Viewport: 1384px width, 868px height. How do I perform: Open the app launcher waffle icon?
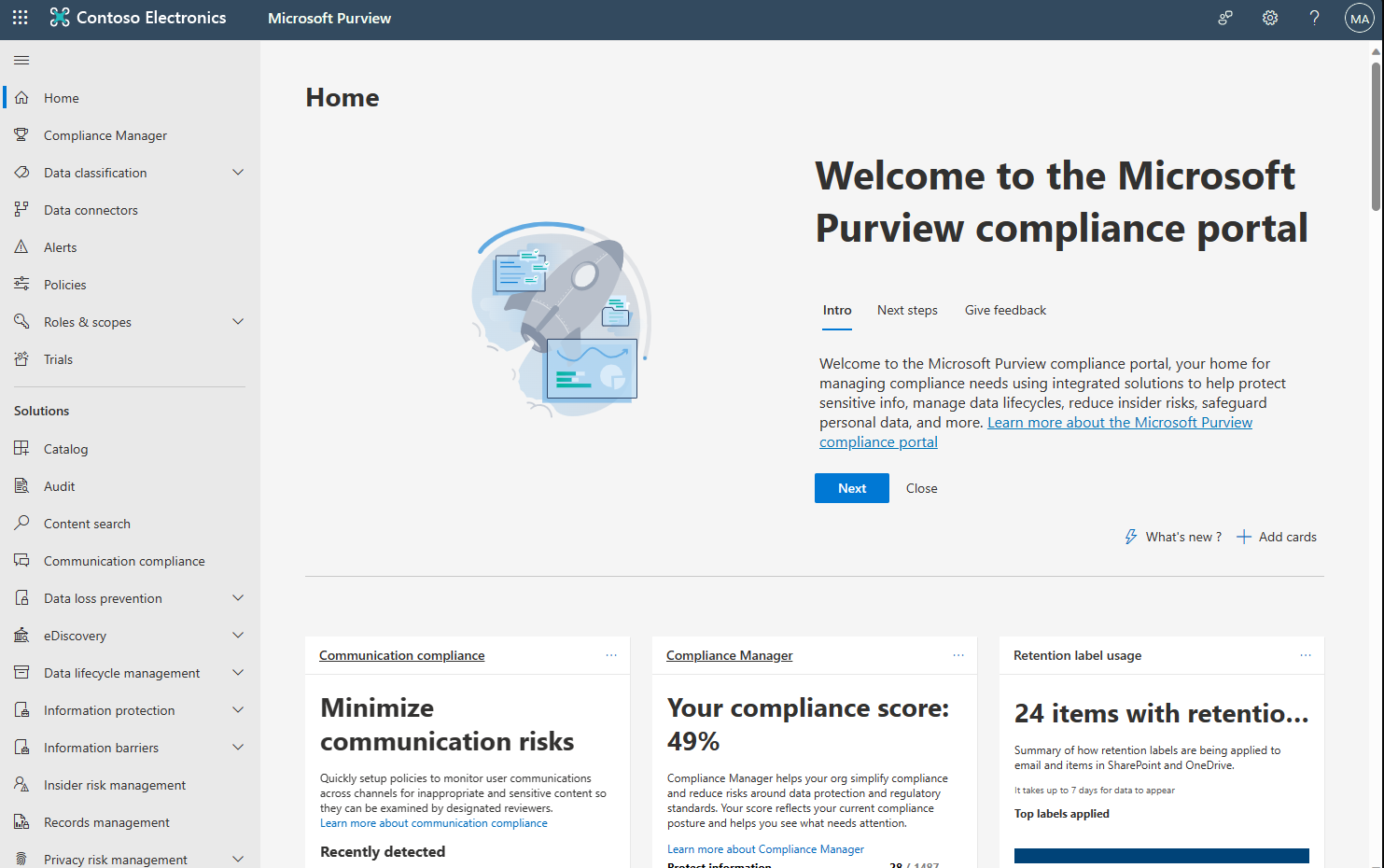(x=21, y=18)
